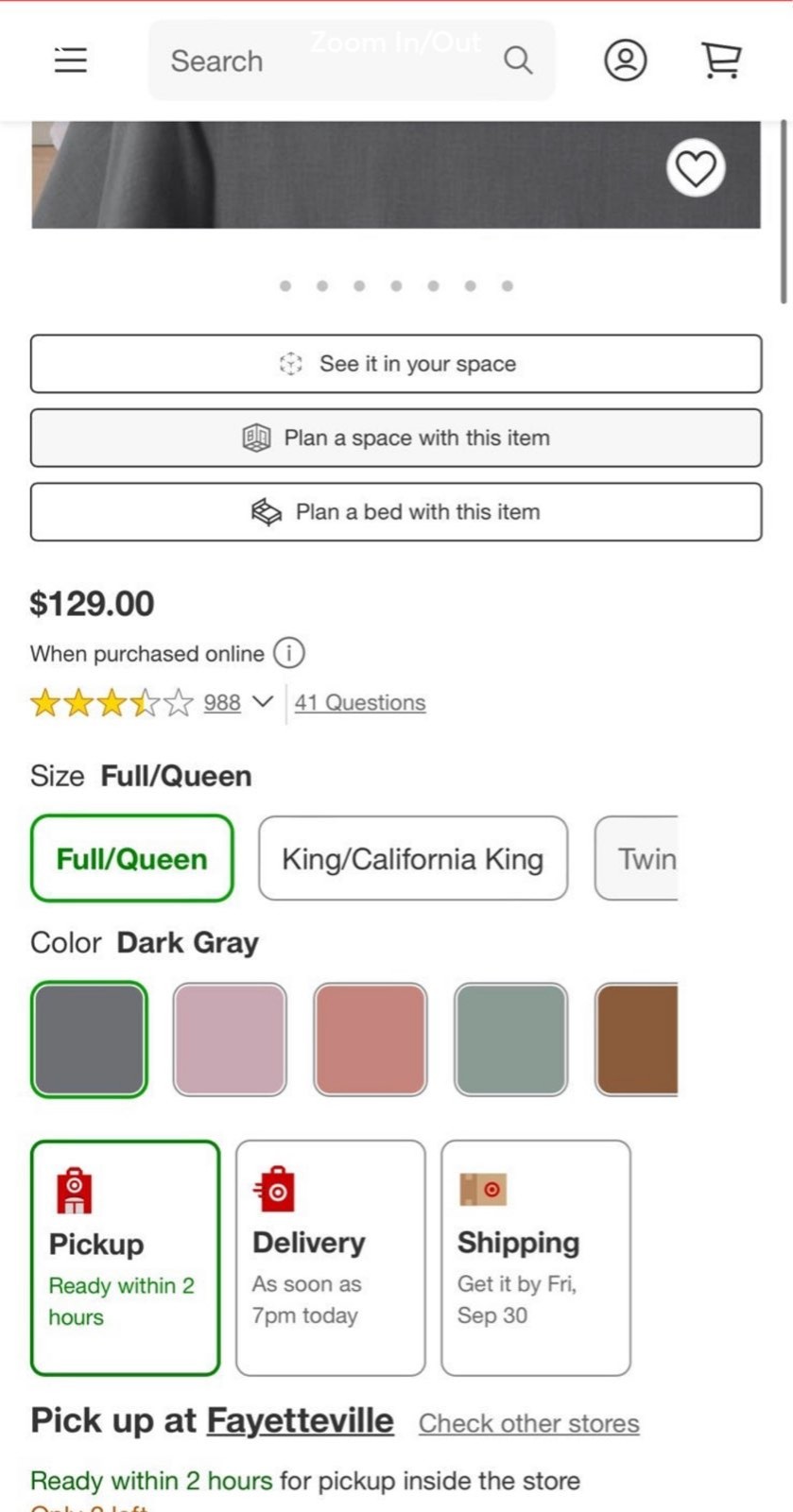Open the 41 Questions link

360,703
